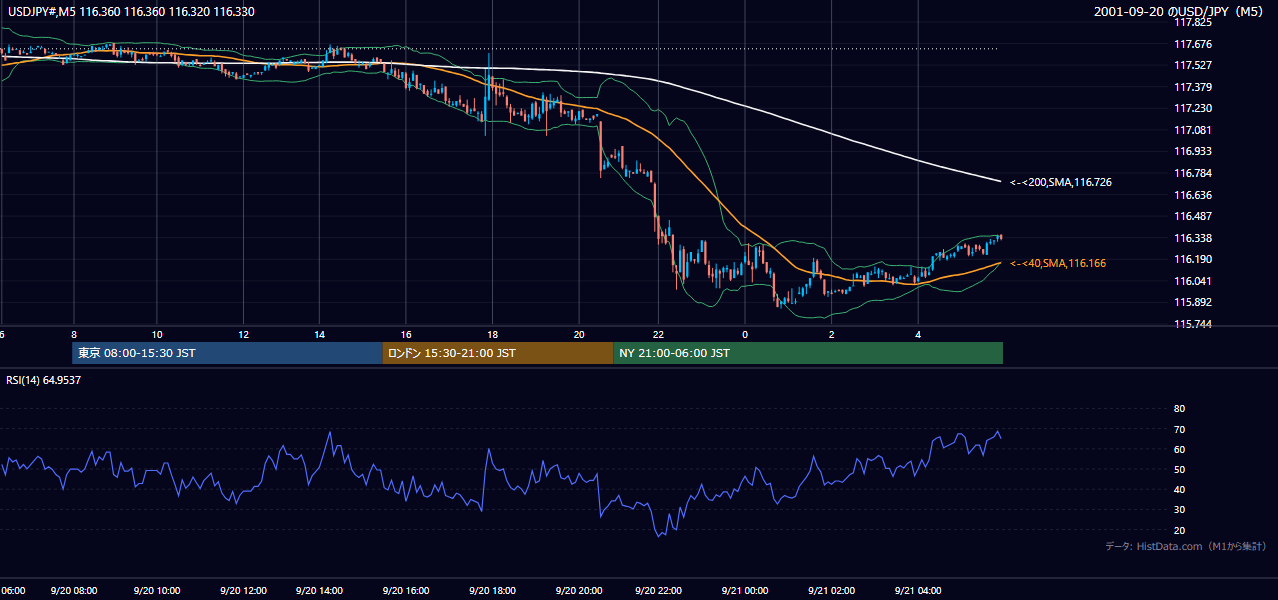Click hour label 10 under the price chart
Image resolution: width=1278 pixels, height=600 pixels.
[157, 334]
